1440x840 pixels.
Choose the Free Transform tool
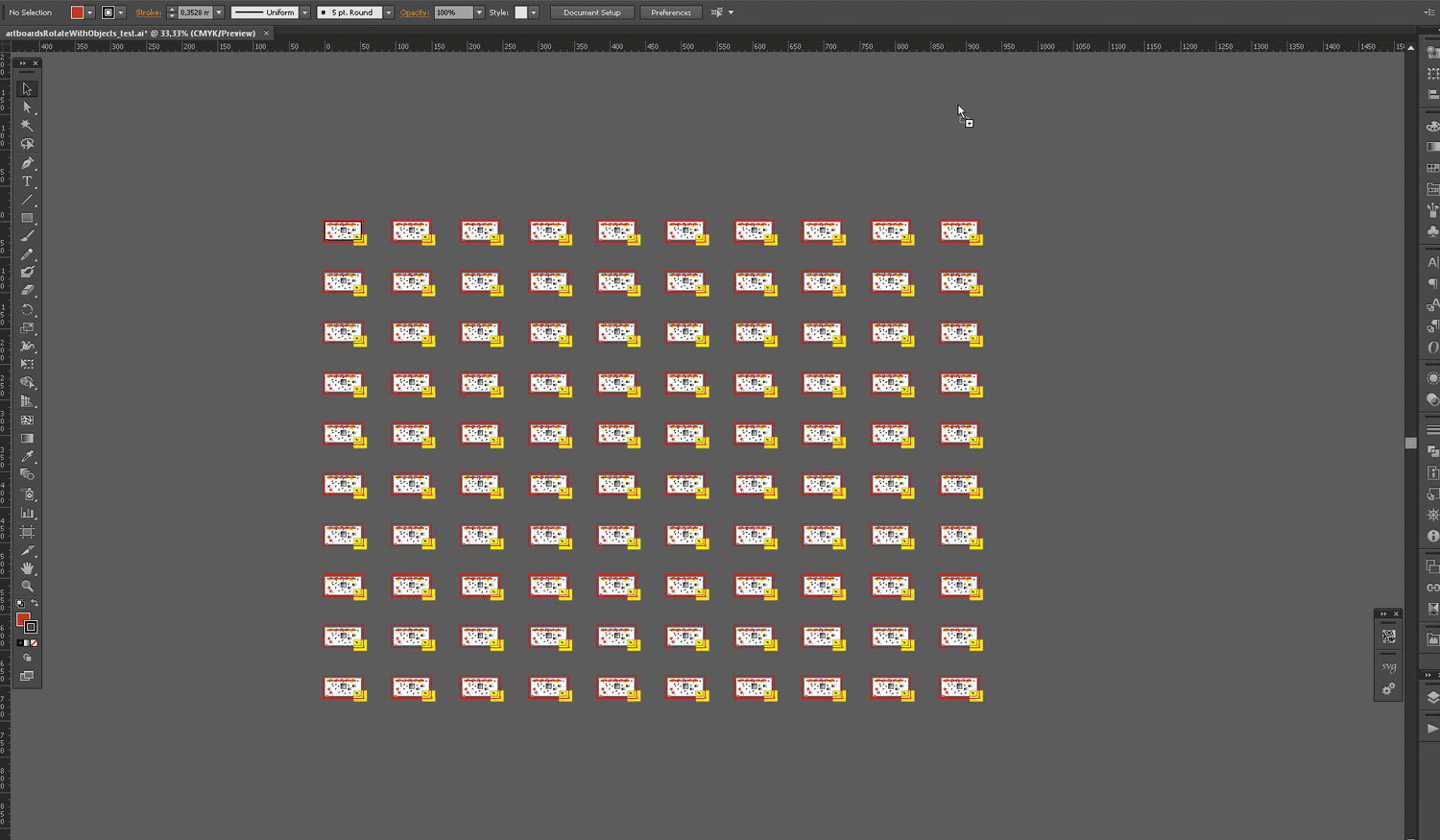27,365
